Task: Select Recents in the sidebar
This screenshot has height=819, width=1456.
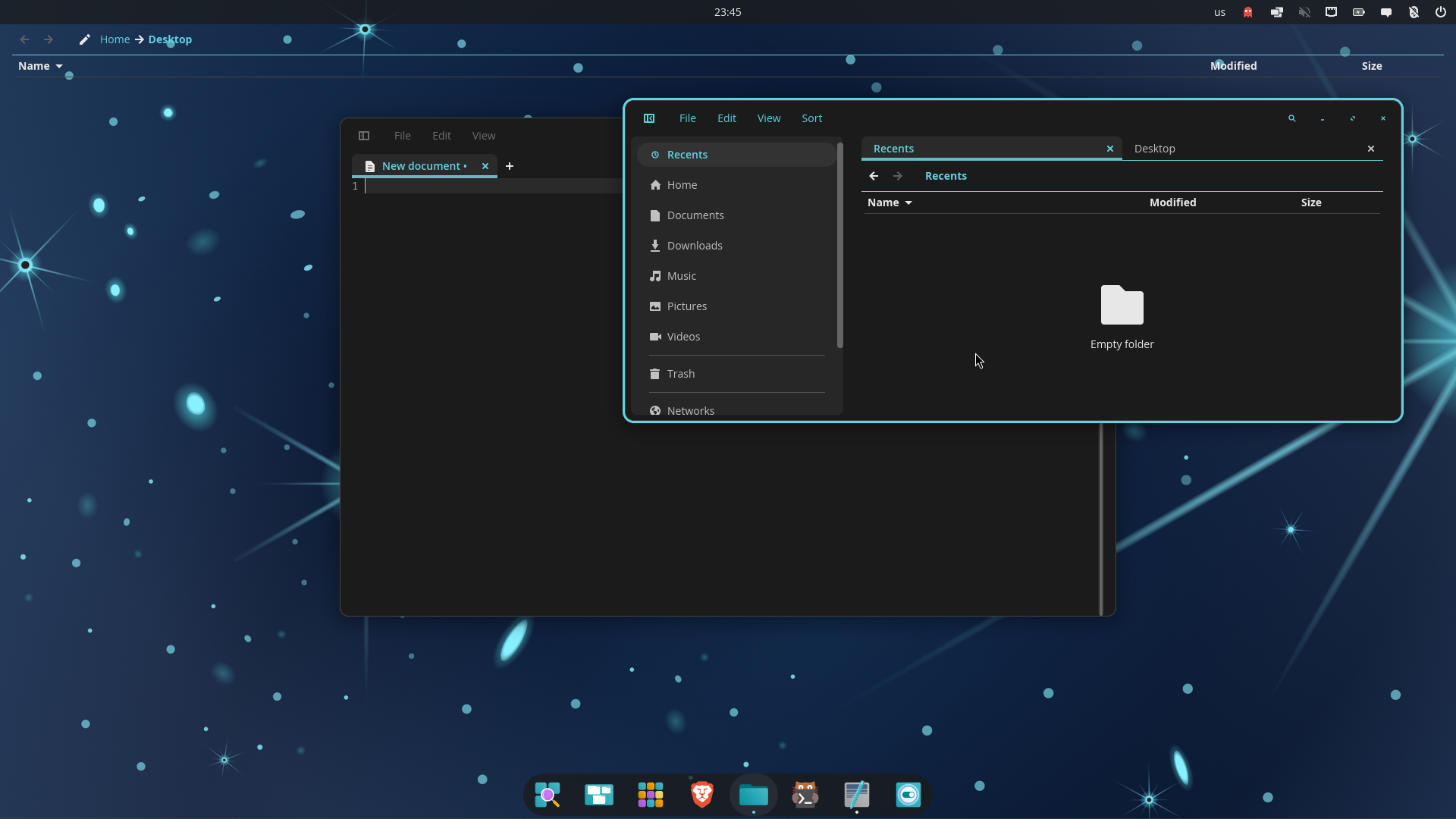Action: pos(736,155)
